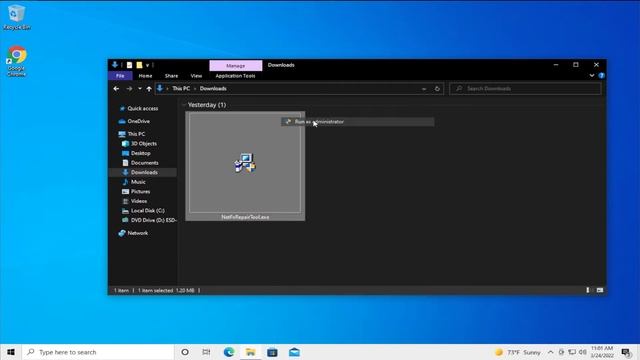The image size is (640, 360).
Task: Open Task View from the taskbar
Action: click(207, 352)
